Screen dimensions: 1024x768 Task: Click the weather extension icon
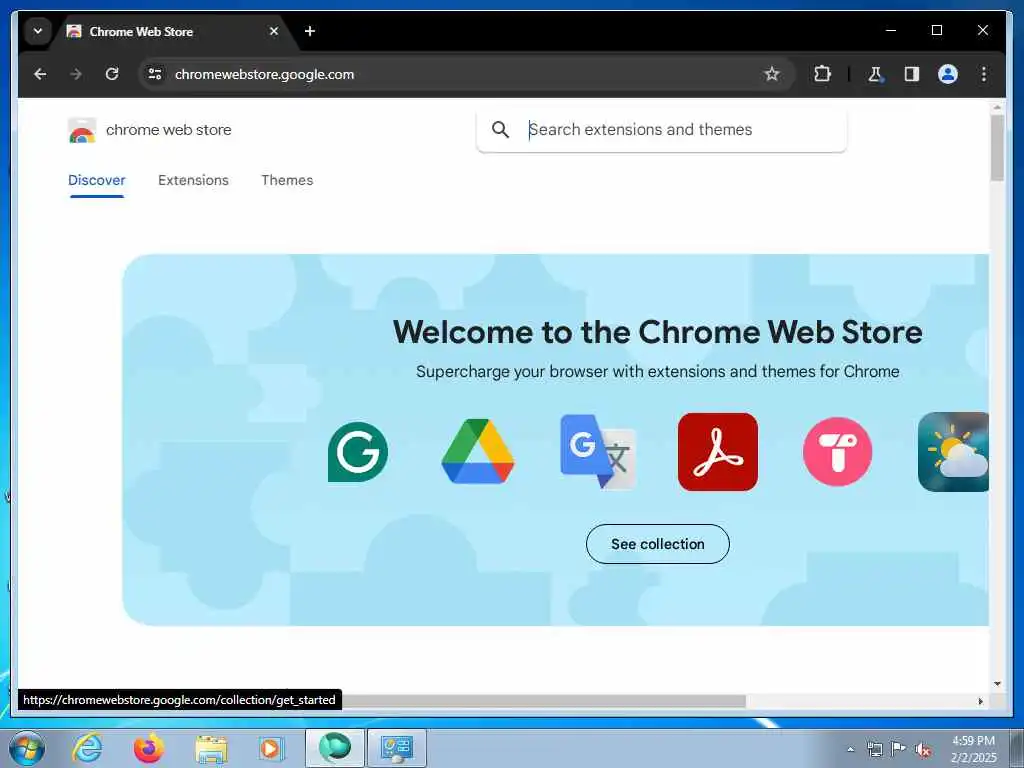[x=953, y=452]
